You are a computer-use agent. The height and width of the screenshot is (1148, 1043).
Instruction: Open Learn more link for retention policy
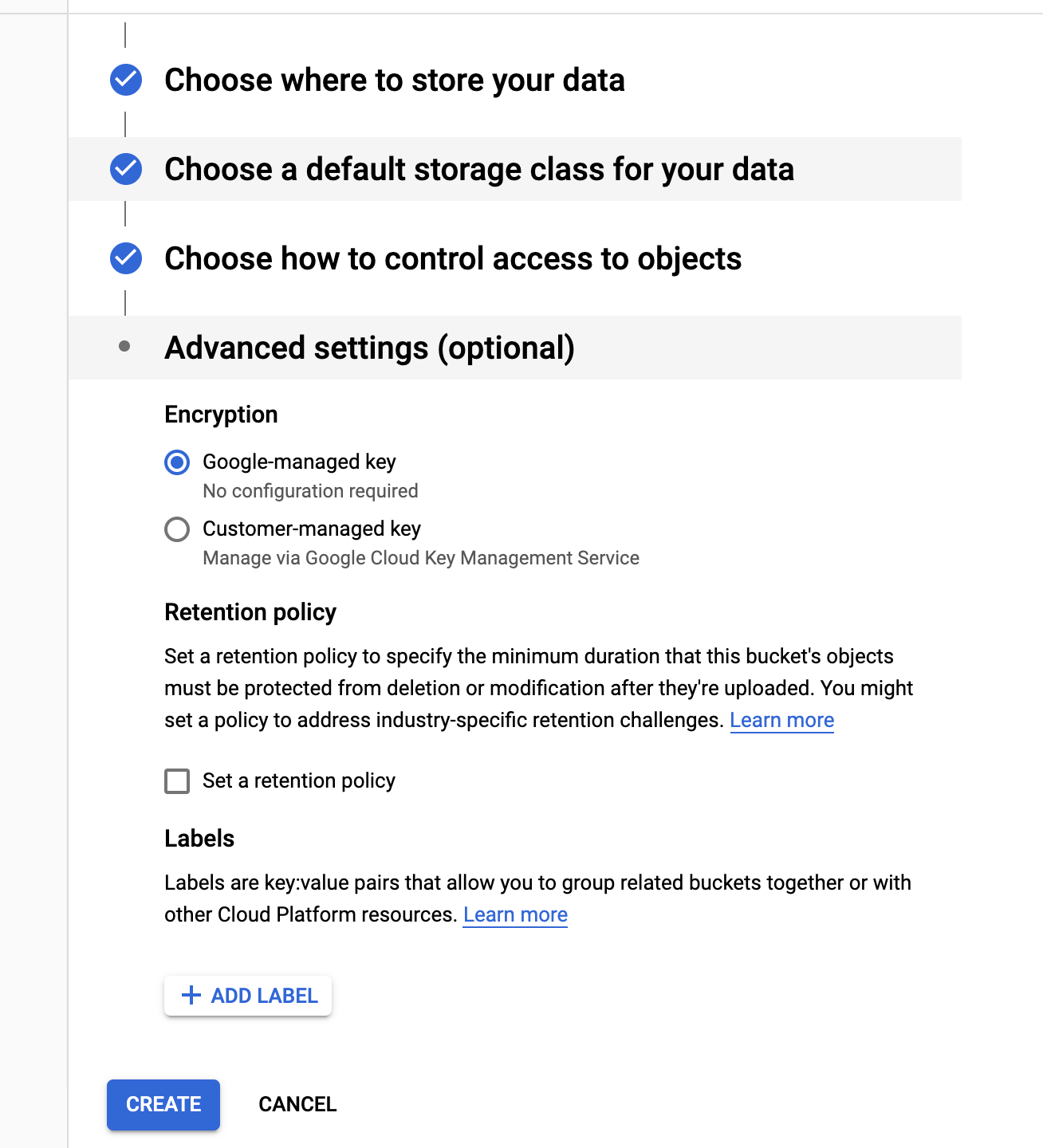(781, 721)
